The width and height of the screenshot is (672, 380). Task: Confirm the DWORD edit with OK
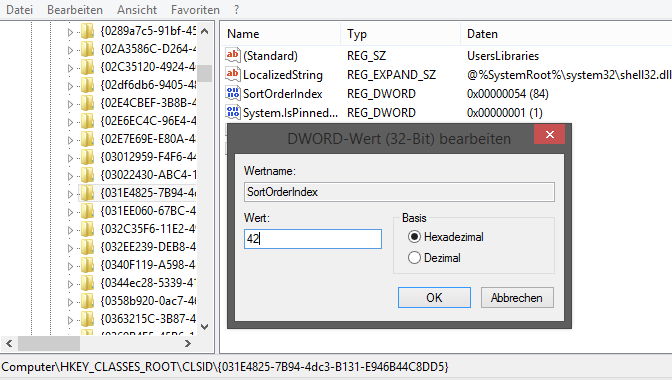434,297
